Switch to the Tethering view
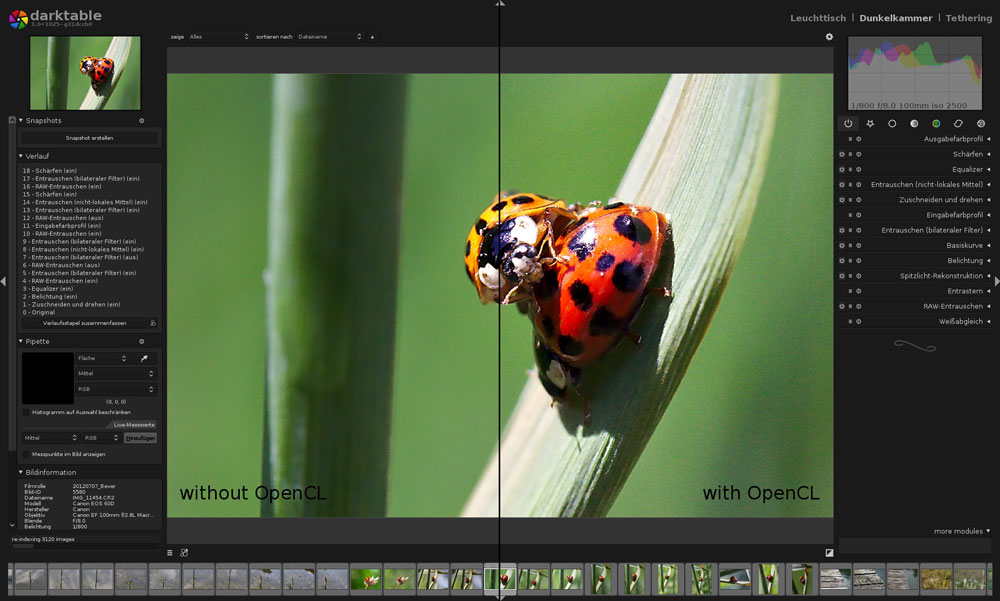The width and height of the screenshot is (1000, 601). coord(968,18)
